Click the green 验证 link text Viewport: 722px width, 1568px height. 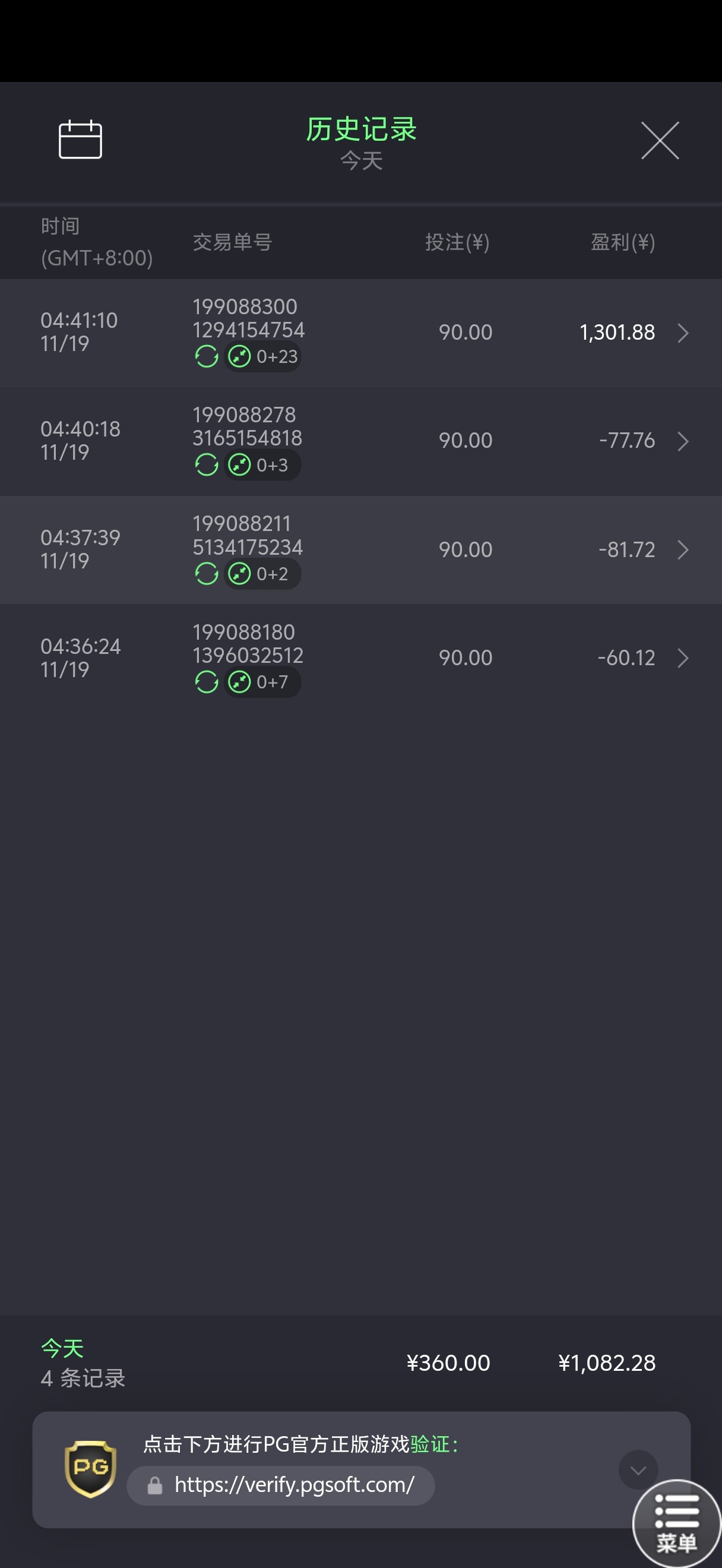[x=430, y=1444]
